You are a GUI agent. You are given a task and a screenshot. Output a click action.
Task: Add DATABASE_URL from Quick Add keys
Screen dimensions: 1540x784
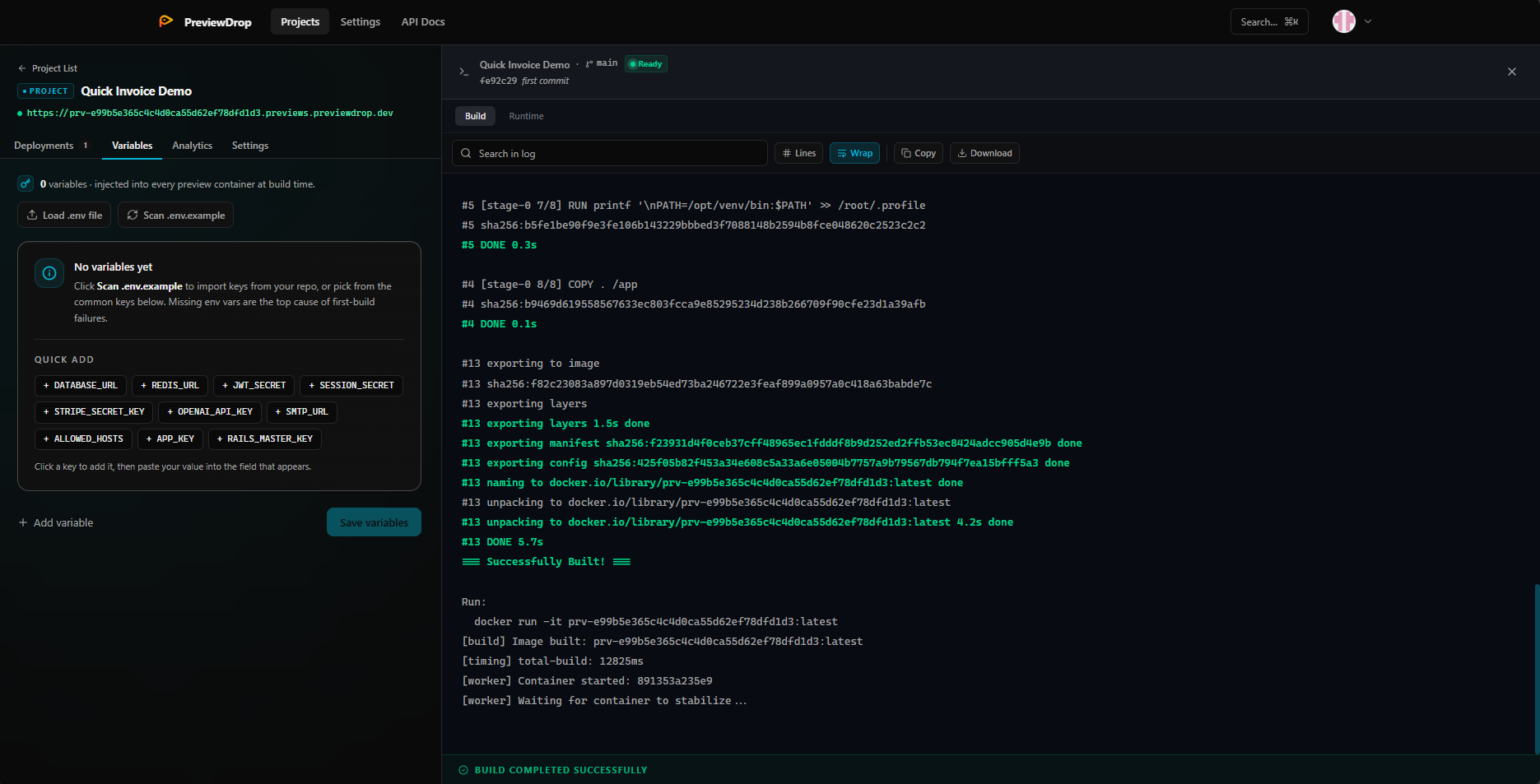(80, 385)
